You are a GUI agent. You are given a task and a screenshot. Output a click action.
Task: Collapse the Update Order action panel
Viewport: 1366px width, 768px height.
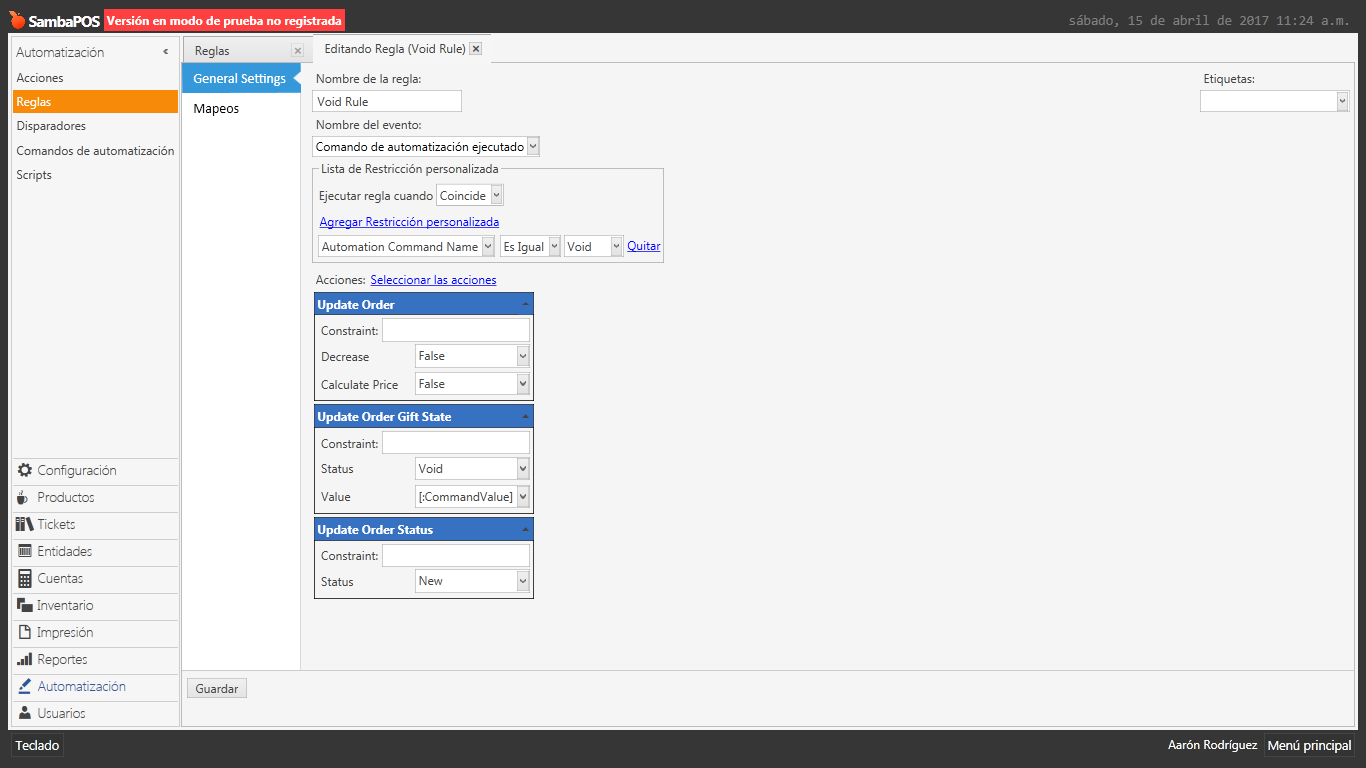(x=525, y=305)
